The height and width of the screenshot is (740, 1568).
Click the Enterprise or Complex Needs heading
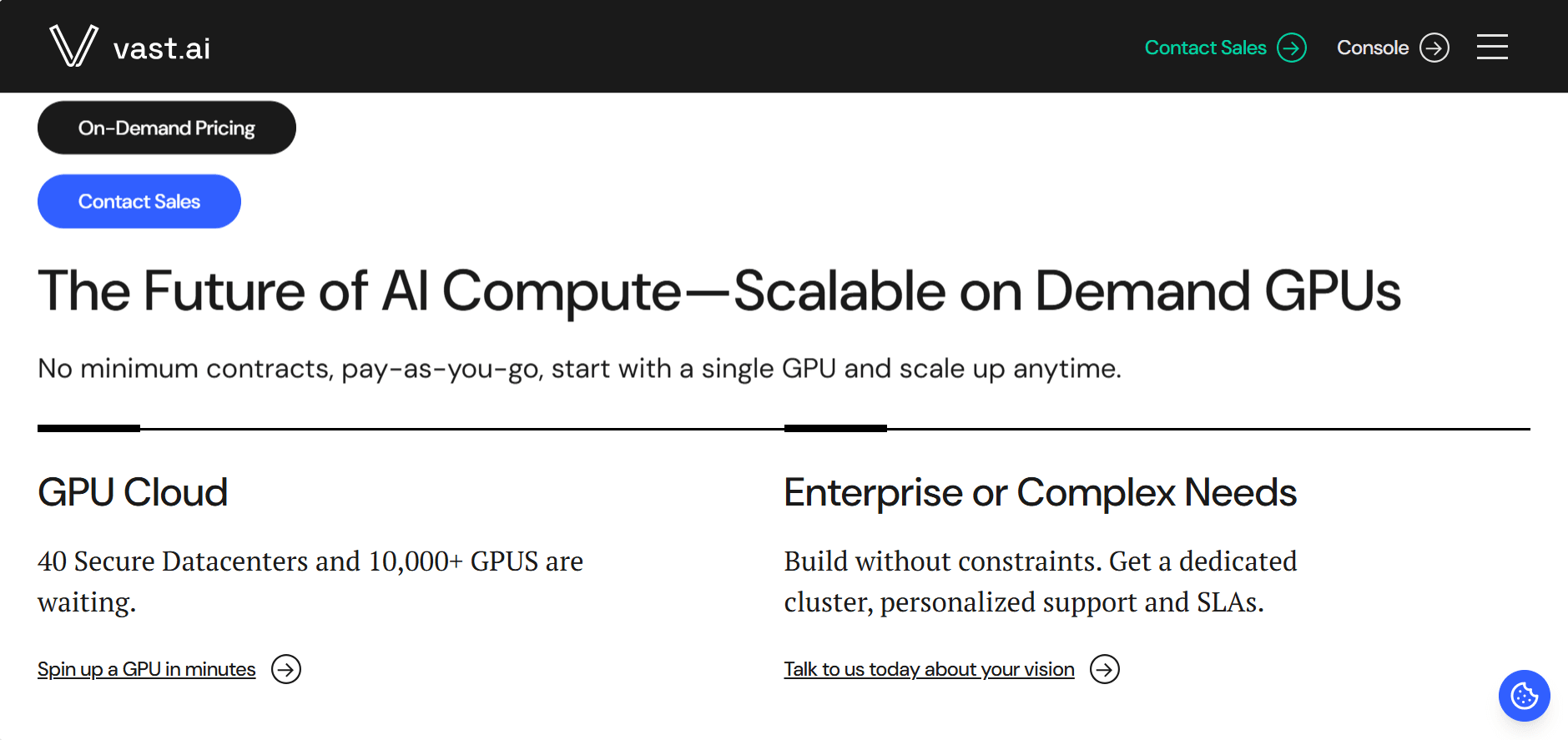(x=1040, y=492)
